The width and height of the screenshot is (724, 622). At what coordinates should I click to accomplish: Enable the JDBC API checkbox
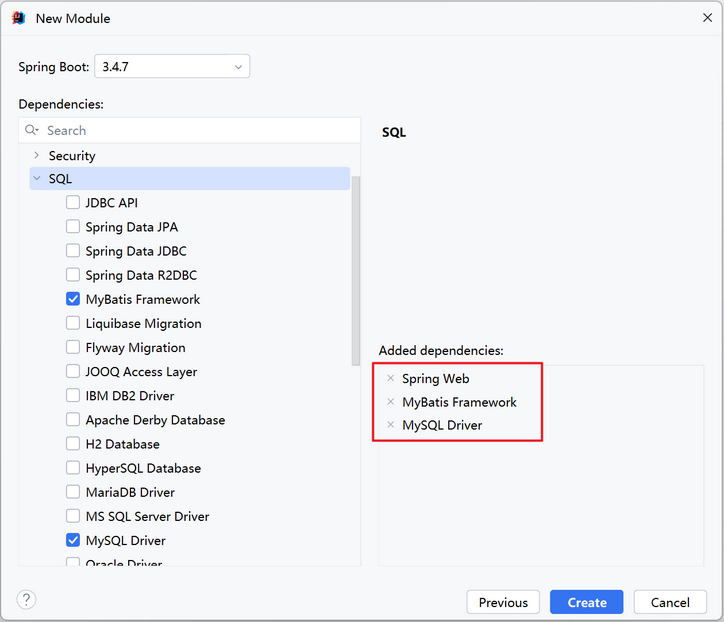pos(73,202)
